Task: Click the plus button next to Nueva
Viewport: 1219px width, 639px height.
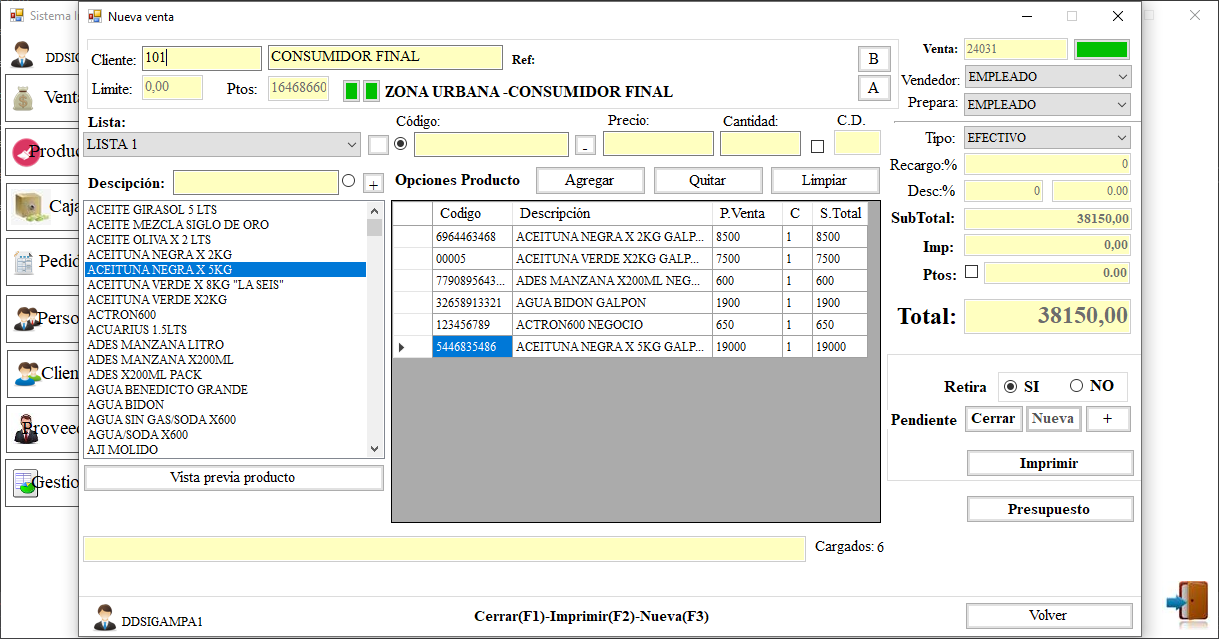Action: click(x=1108, y=419)
